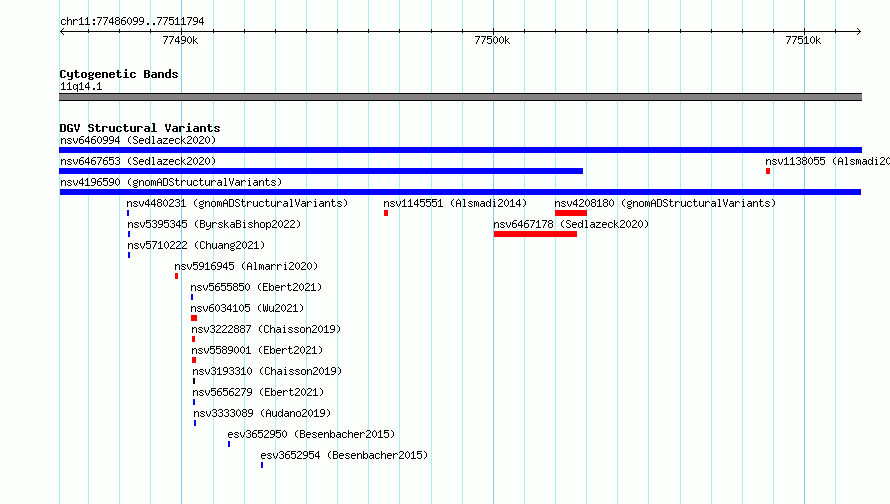Screen dimensions: 890x504
Task: Open nsv4208180 (gnomADStructuralVariants) label
Action: point(665,203)
